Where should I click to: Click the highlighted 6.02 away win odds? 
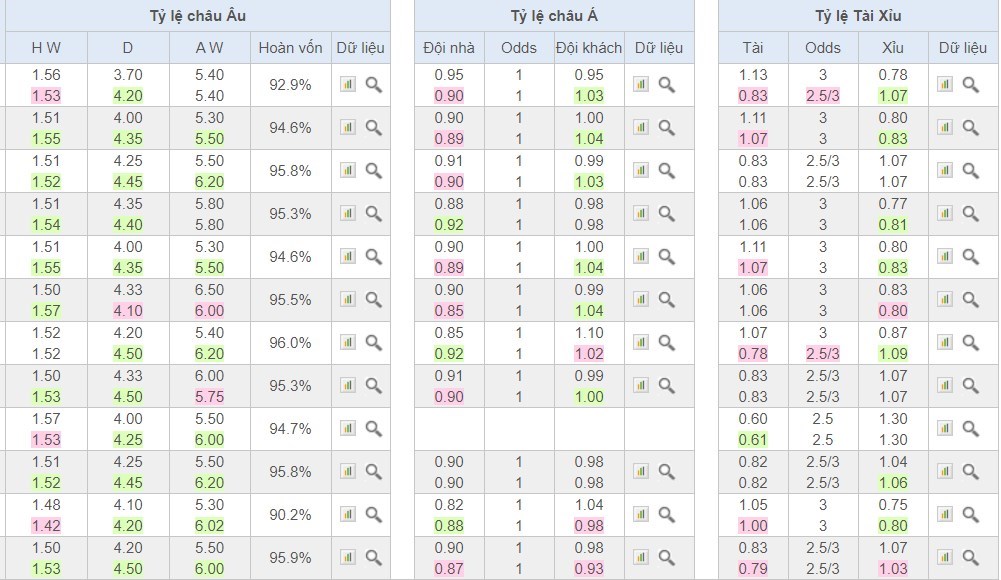tap(210, 526)
